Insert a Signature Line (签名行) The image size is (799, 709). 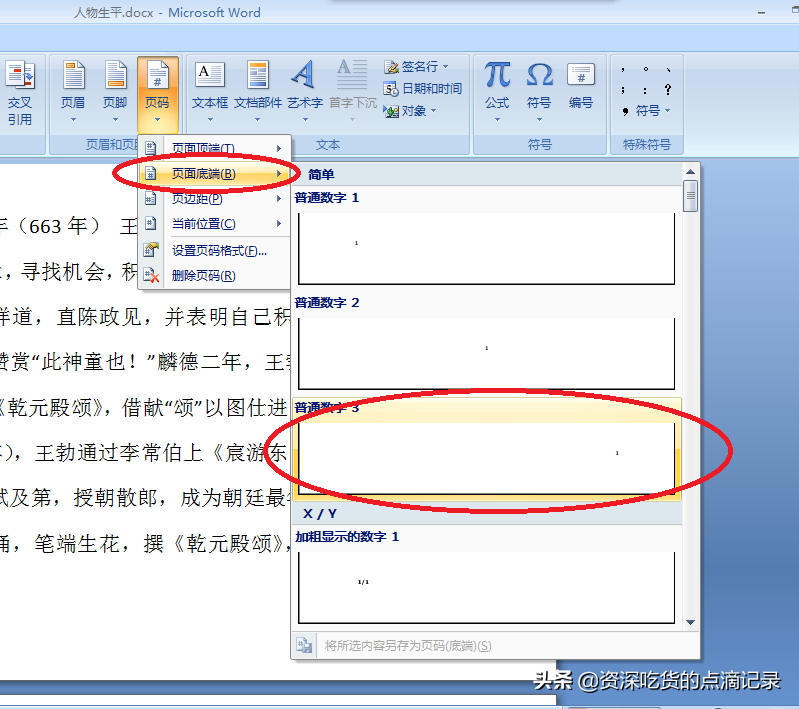point(416,67)
